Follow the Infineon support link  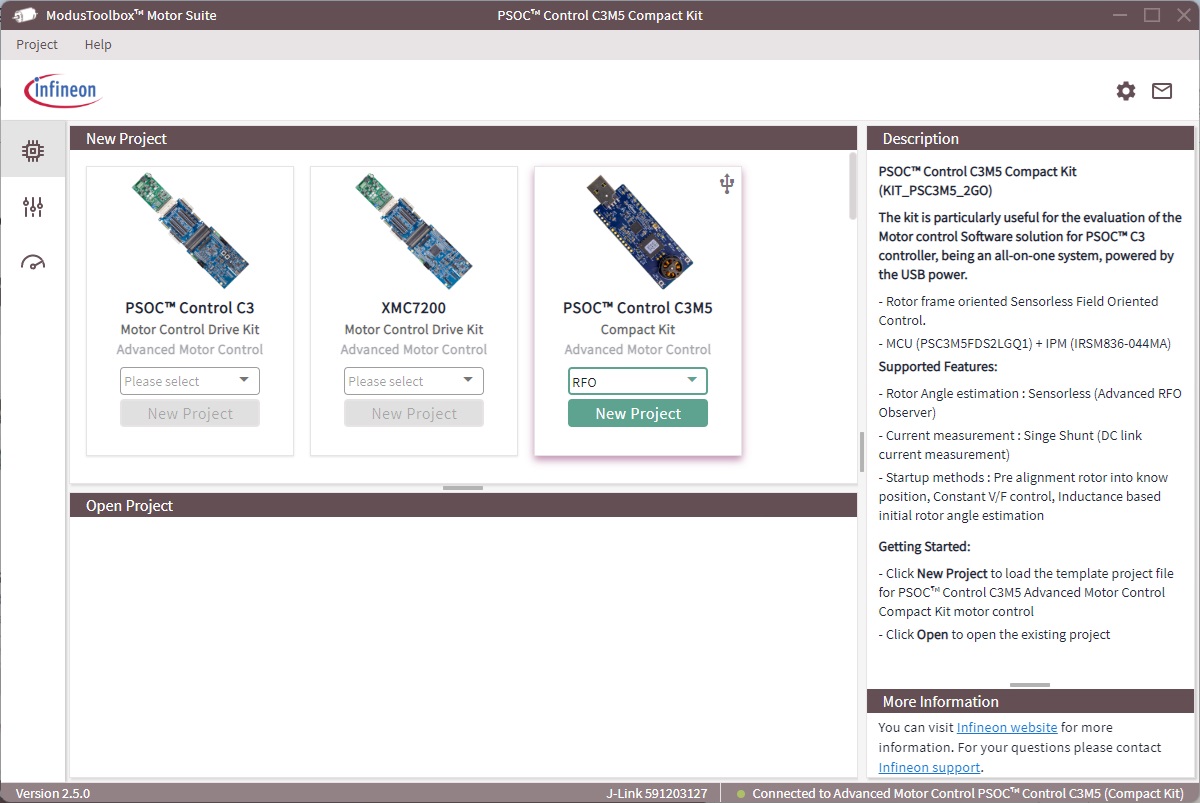point(929,767)
